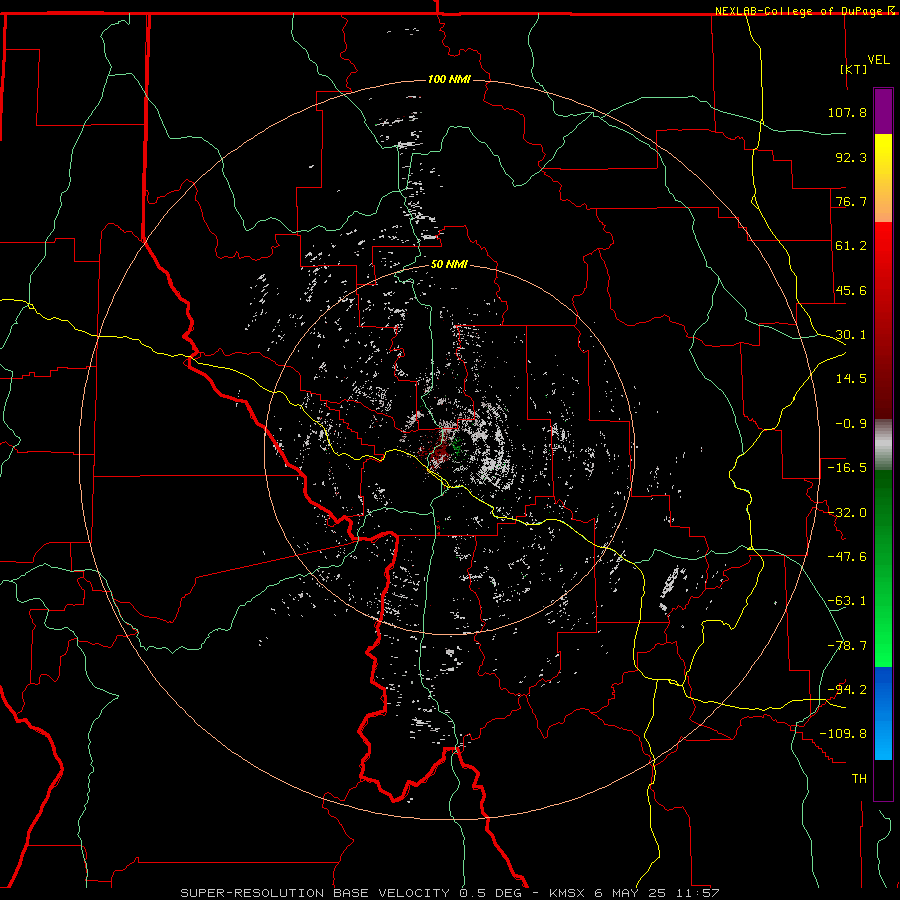900x900 pixels.
Task: Click the 100 NMI range ring label
Action: click(x=449, y=79)
